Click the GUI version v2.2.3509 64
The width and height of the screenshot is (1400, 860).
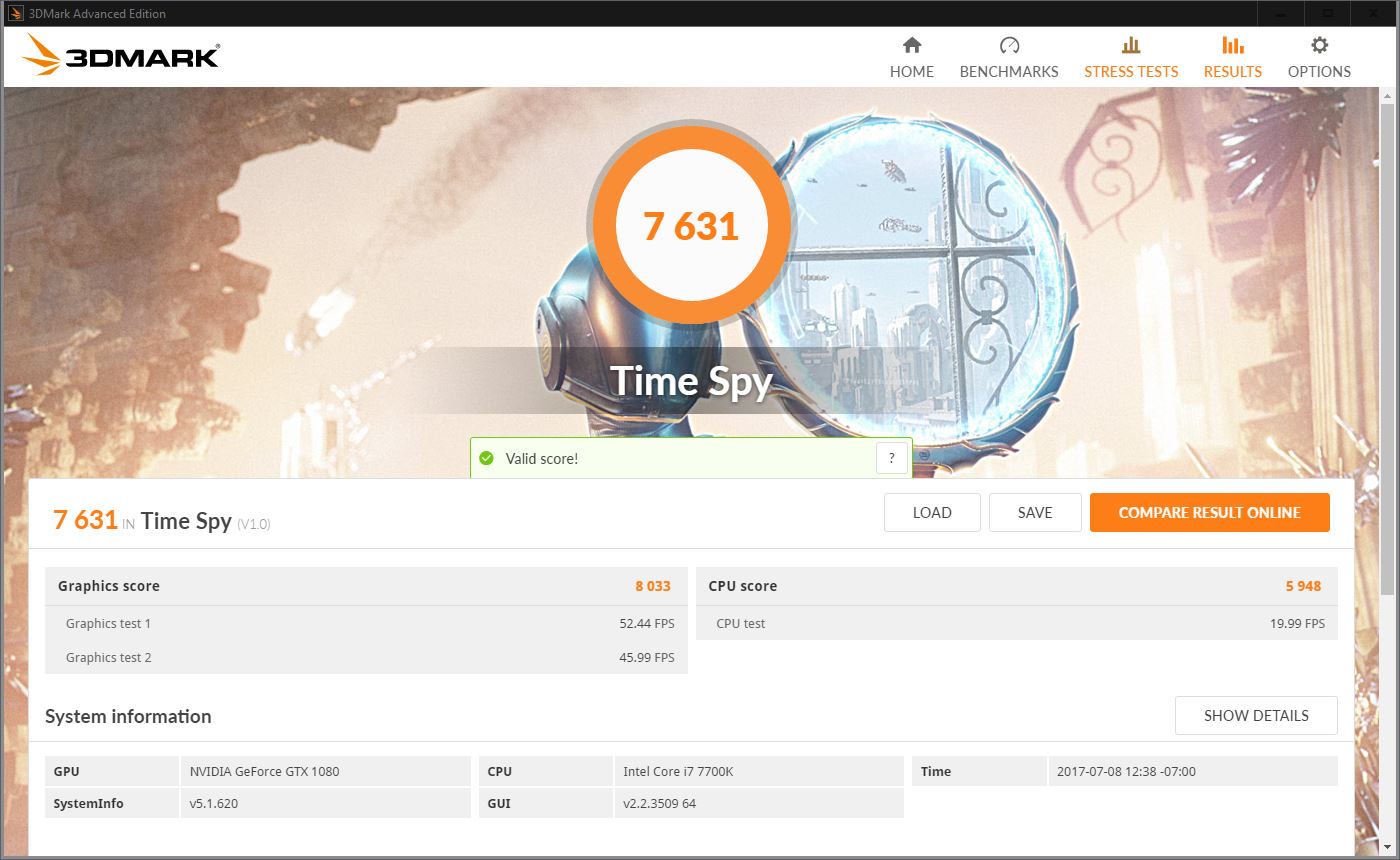[659, 803]
